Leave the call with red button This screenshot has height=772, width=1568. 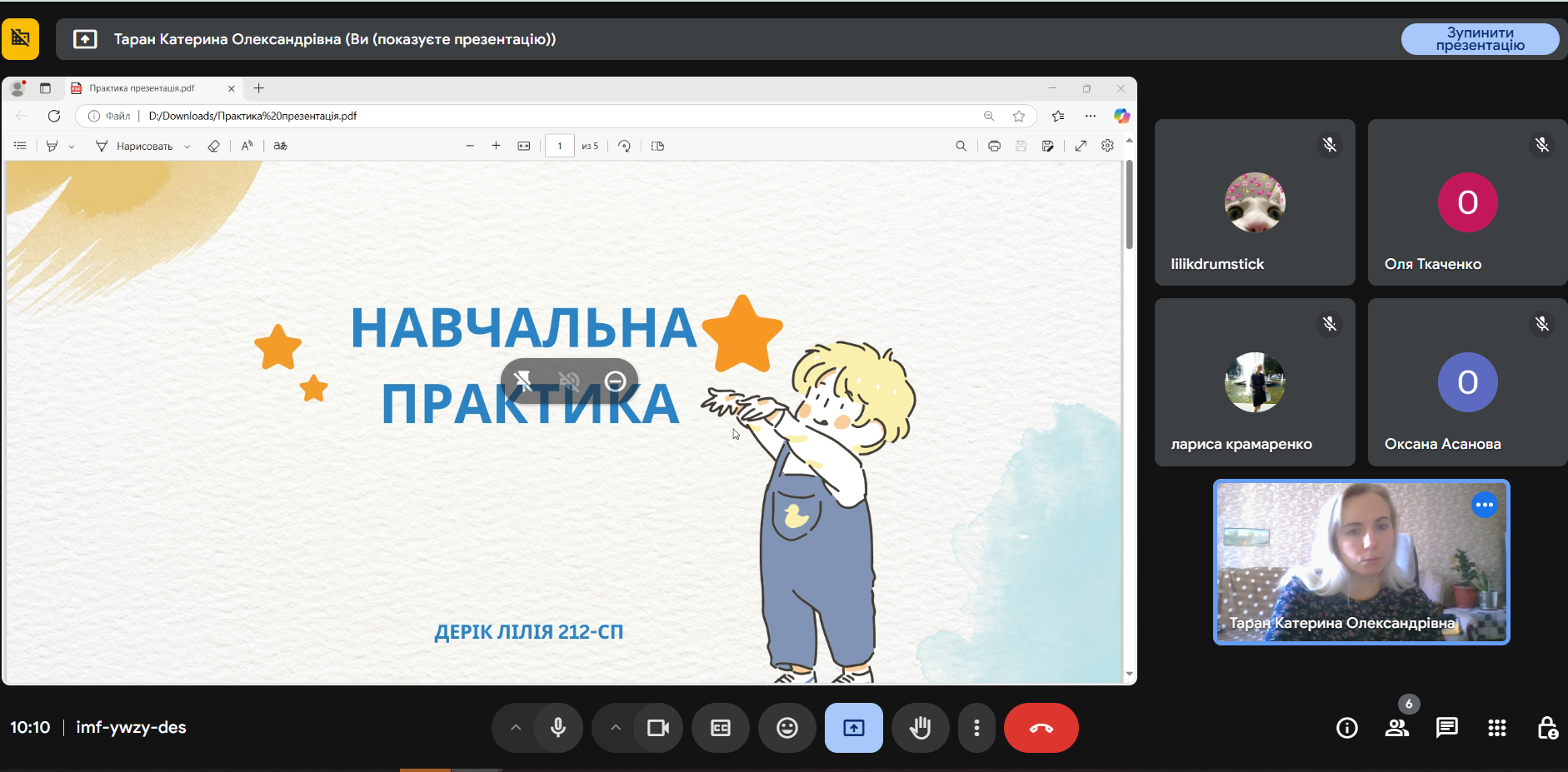pos(1041,728)
